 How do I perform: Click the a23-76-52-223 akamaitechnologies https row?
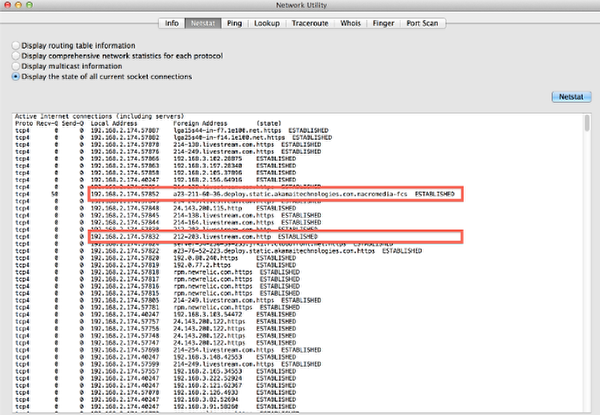pyautogui.click(x=218, y=251)
